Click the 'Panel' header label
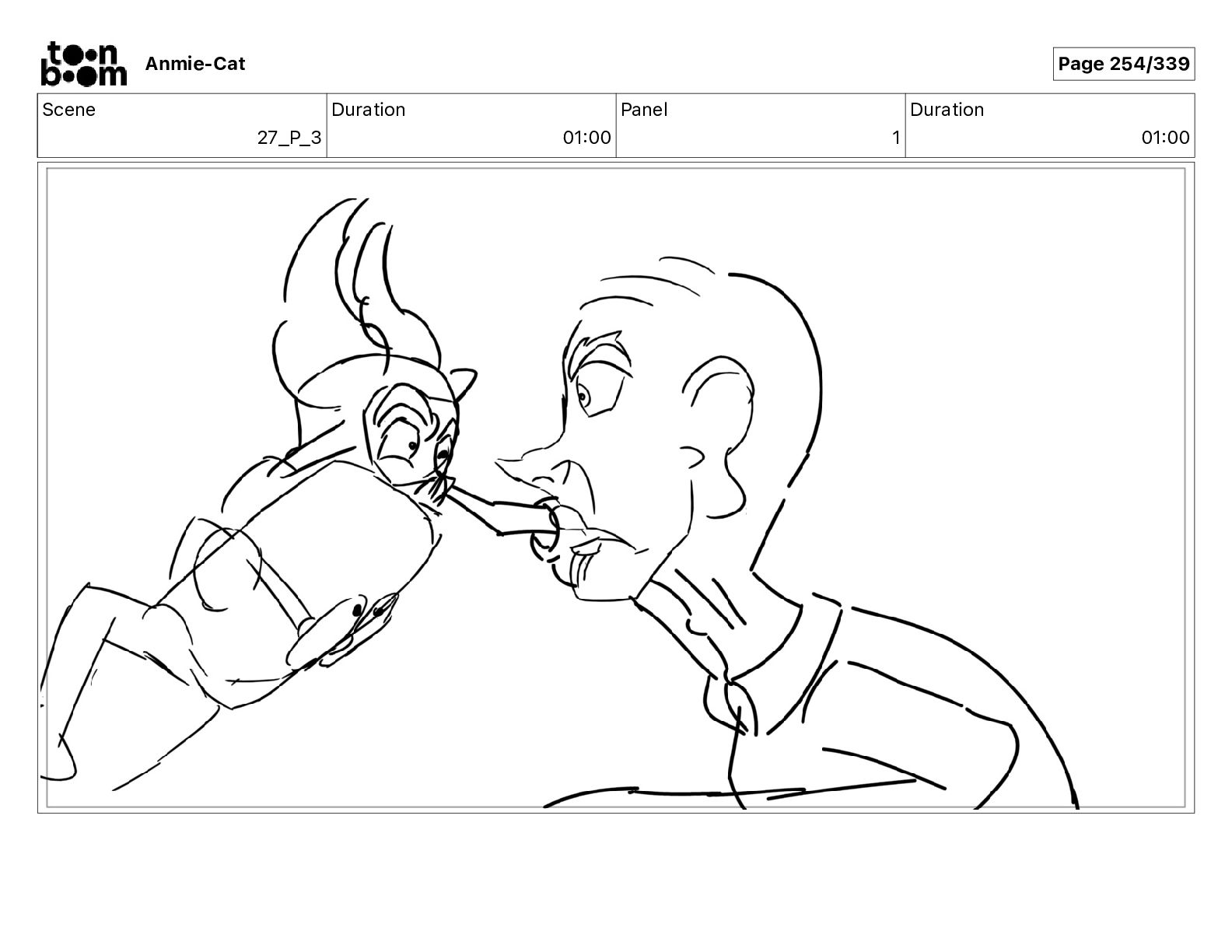The width and height of the screenshot is (1232, 952). (x=644, y=110)
